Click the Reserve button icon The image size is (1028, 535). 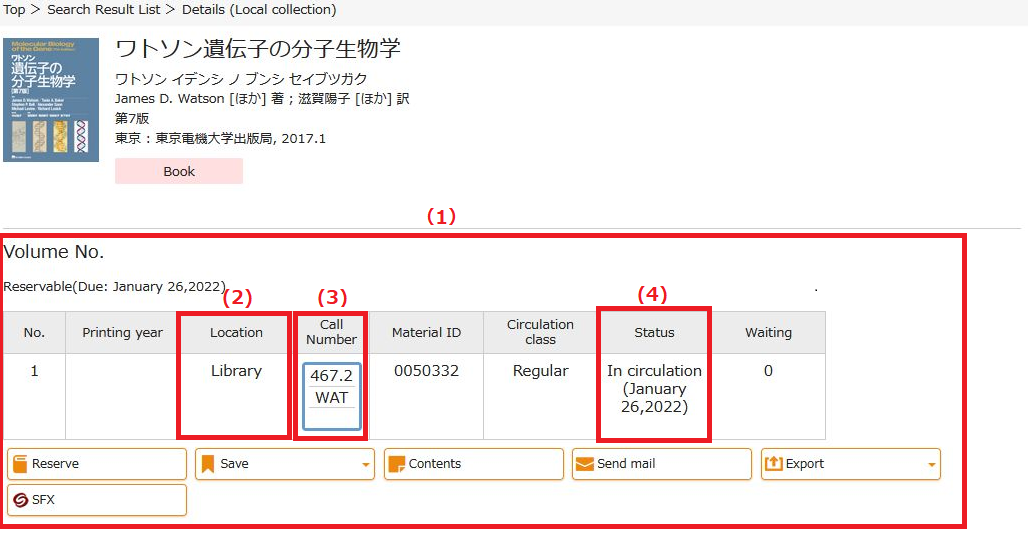(x=20, y=464)
